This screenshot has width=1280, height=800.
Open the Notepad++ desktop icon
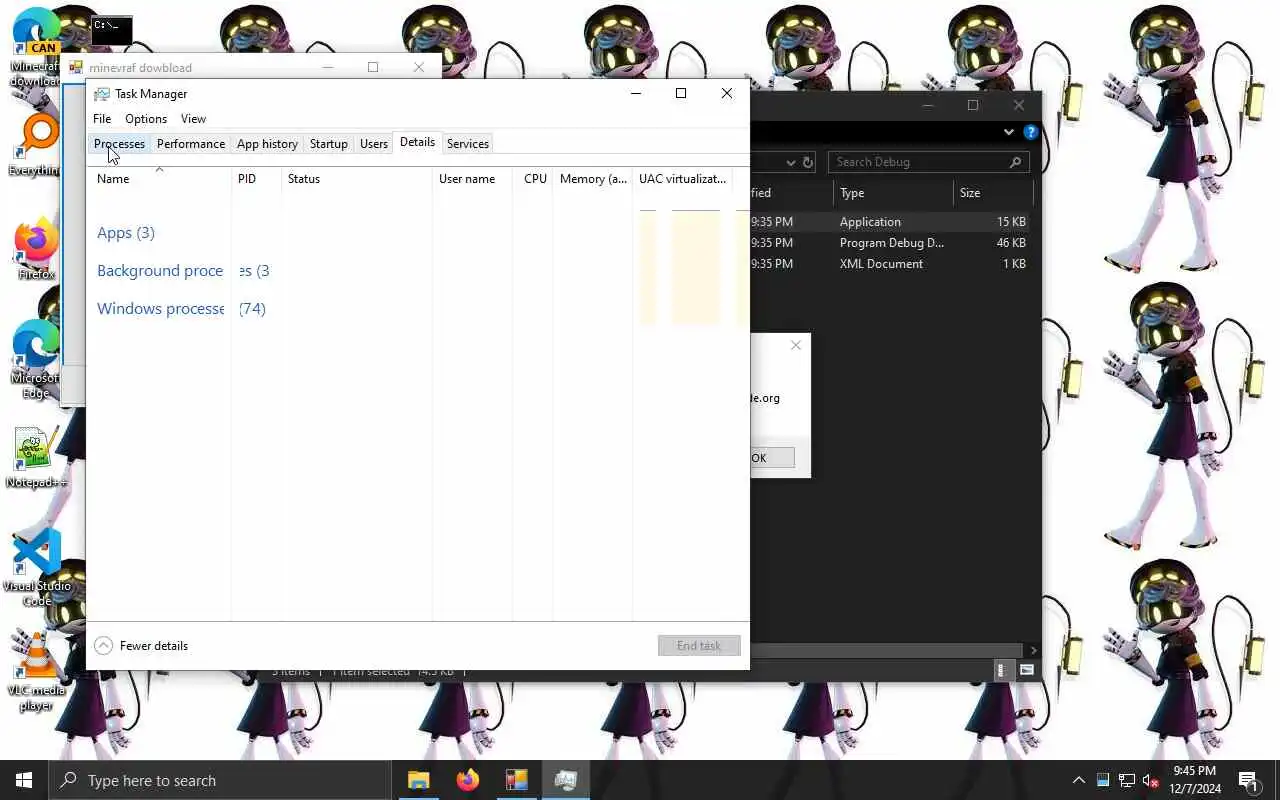tap(36, 458)
